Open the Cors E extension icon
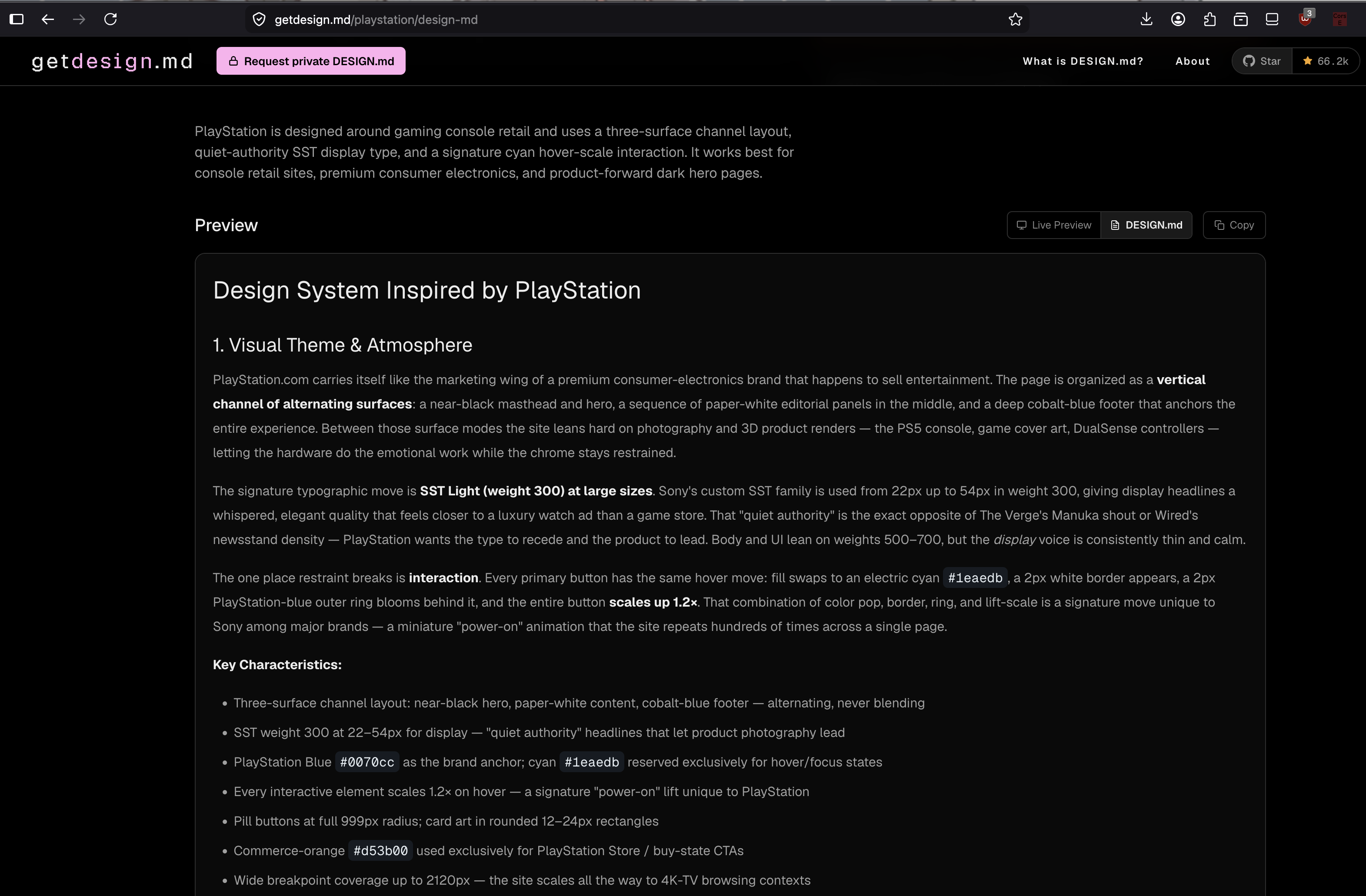Viewport: 1366px width, 896px height. coord(1339,20)
